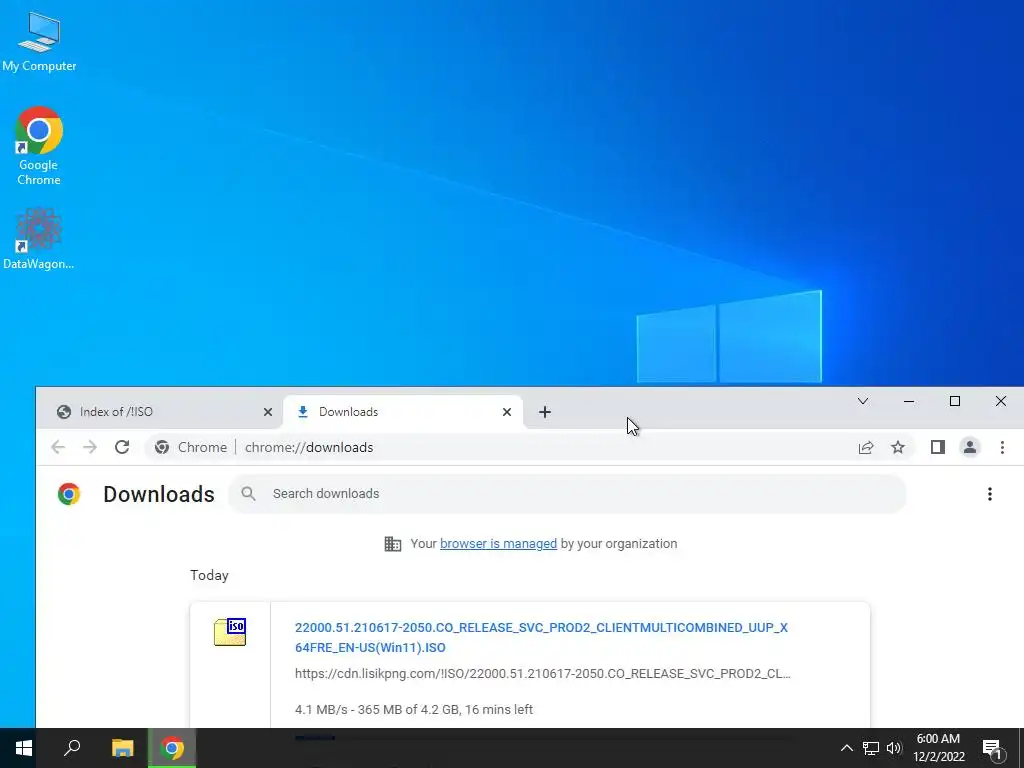Image resolution: width=1024 pixels, height=768 pixels.
Task: Open File Explorer from taskbar
Action: [x=122, y=748]
